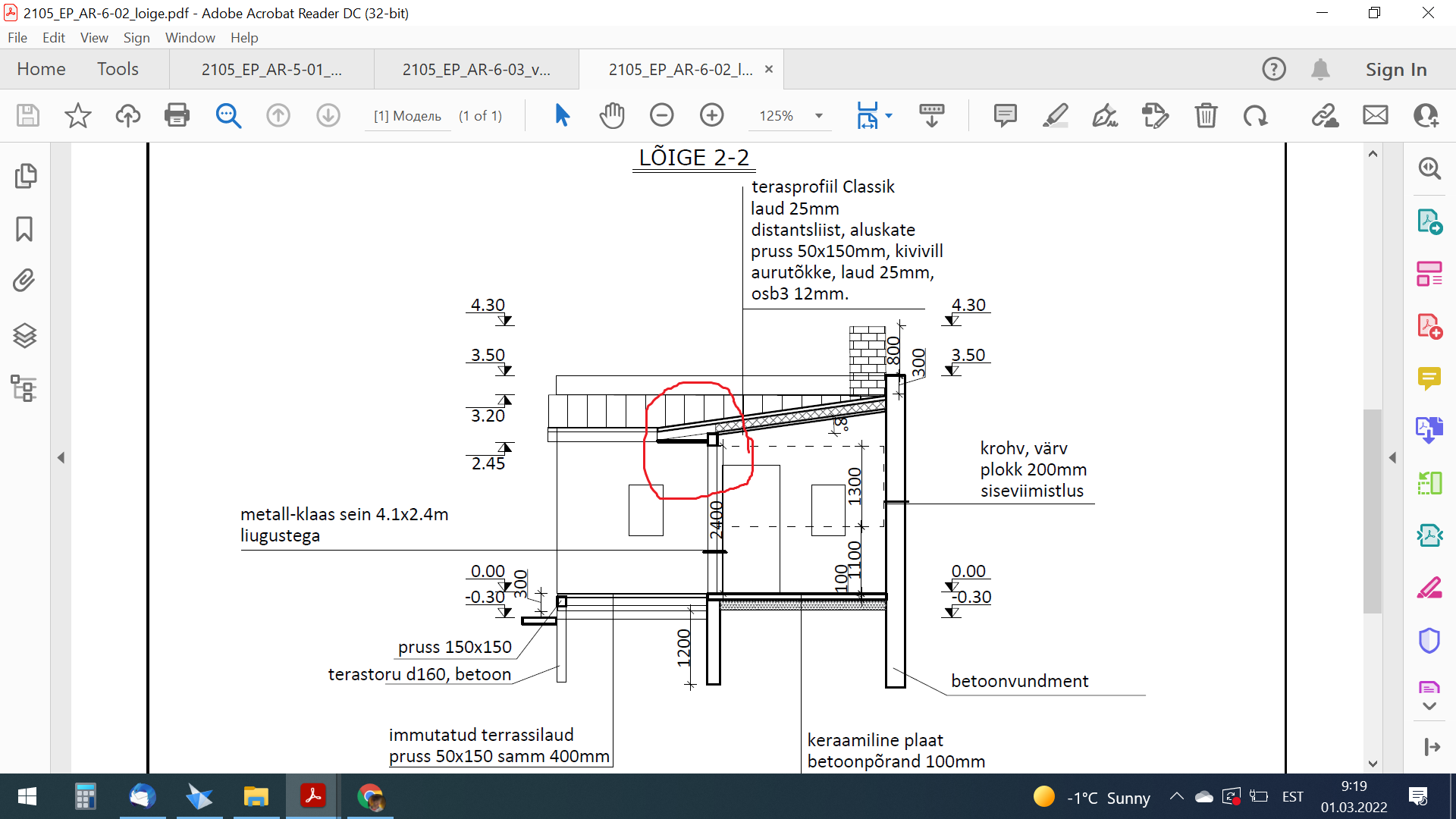
Task: Collapse the left navigation pane arrow
Action: tap(61, 458)
